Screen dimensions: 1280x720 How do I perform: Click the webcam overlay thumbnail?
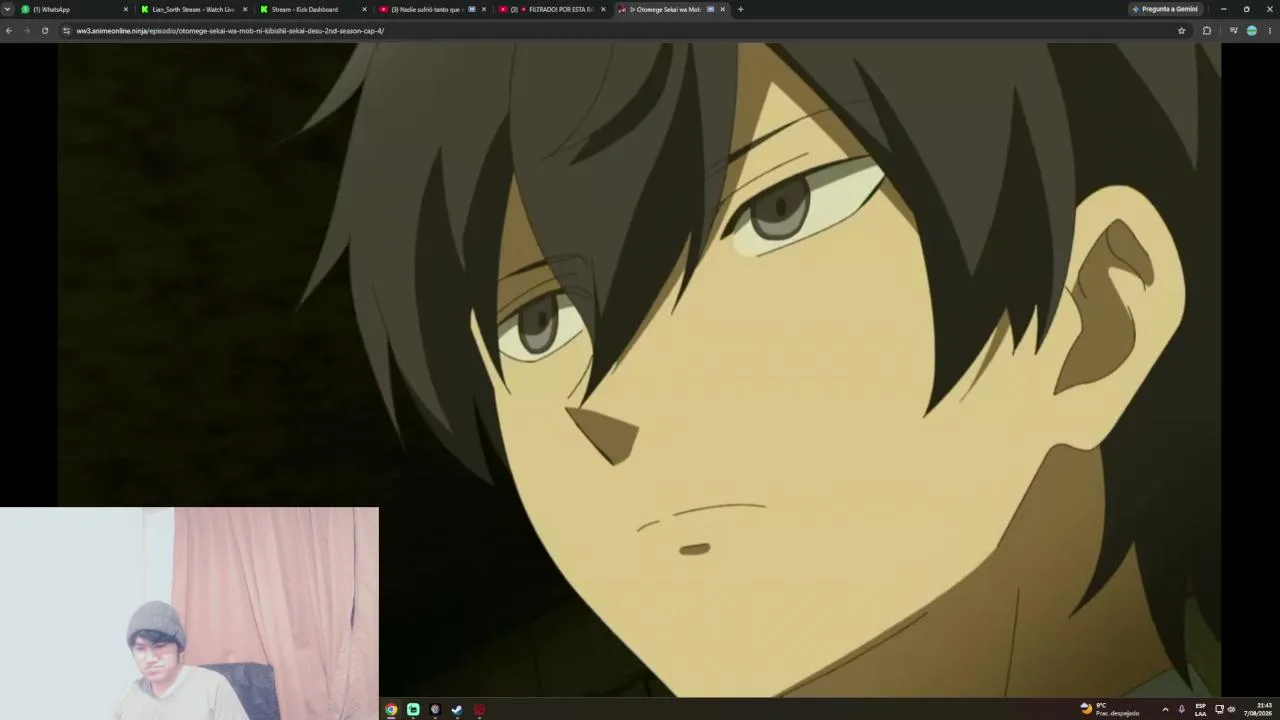189,613
